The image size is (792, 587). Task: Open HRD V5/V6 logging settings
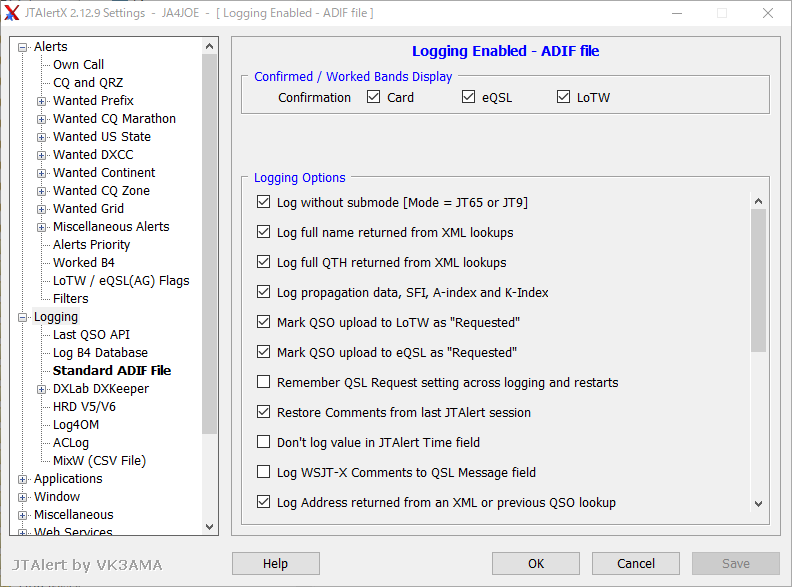point(84,407)
